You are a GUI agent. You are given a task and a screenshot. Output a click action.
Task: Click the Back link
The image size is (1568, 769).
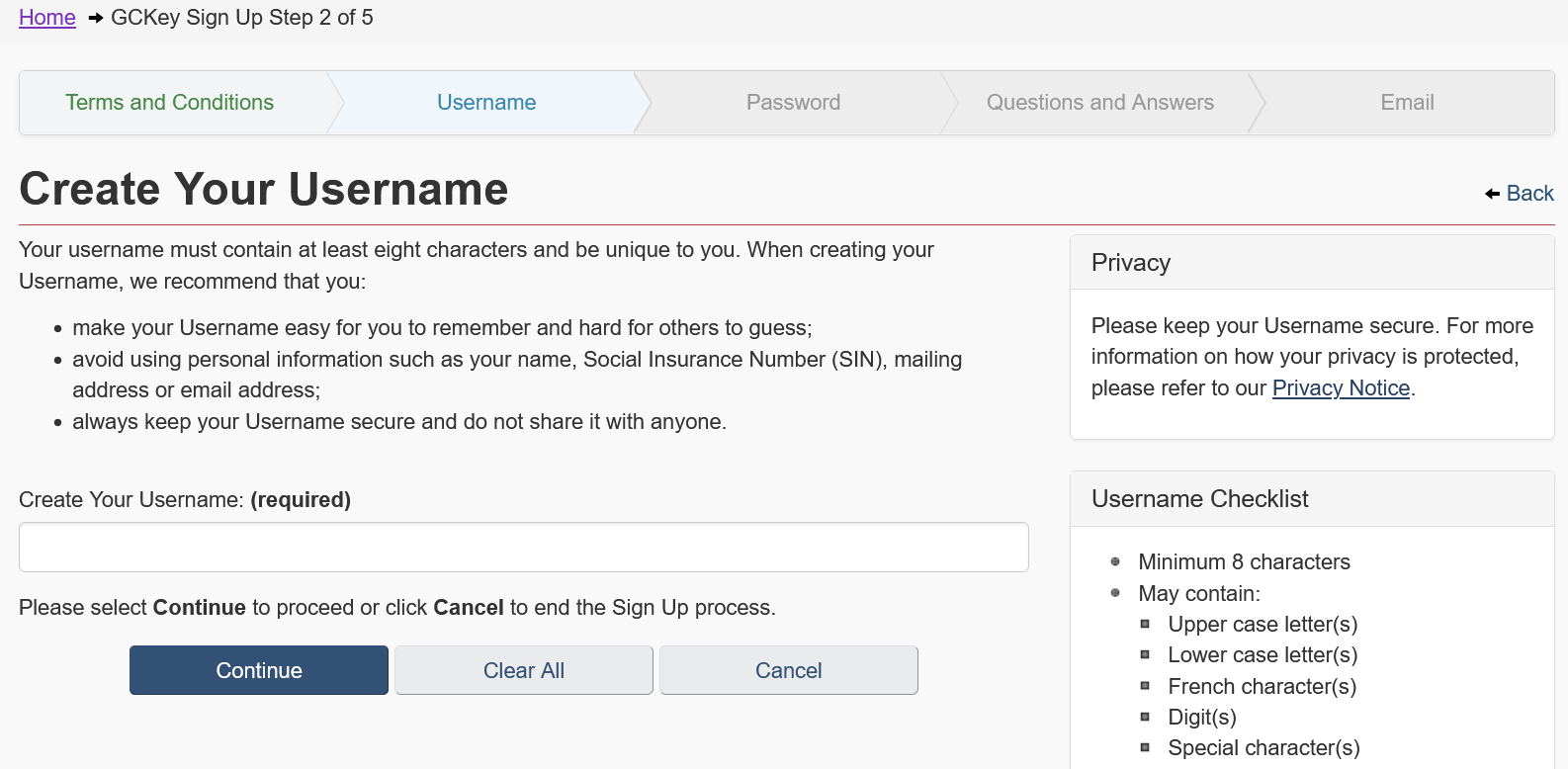1529,194
